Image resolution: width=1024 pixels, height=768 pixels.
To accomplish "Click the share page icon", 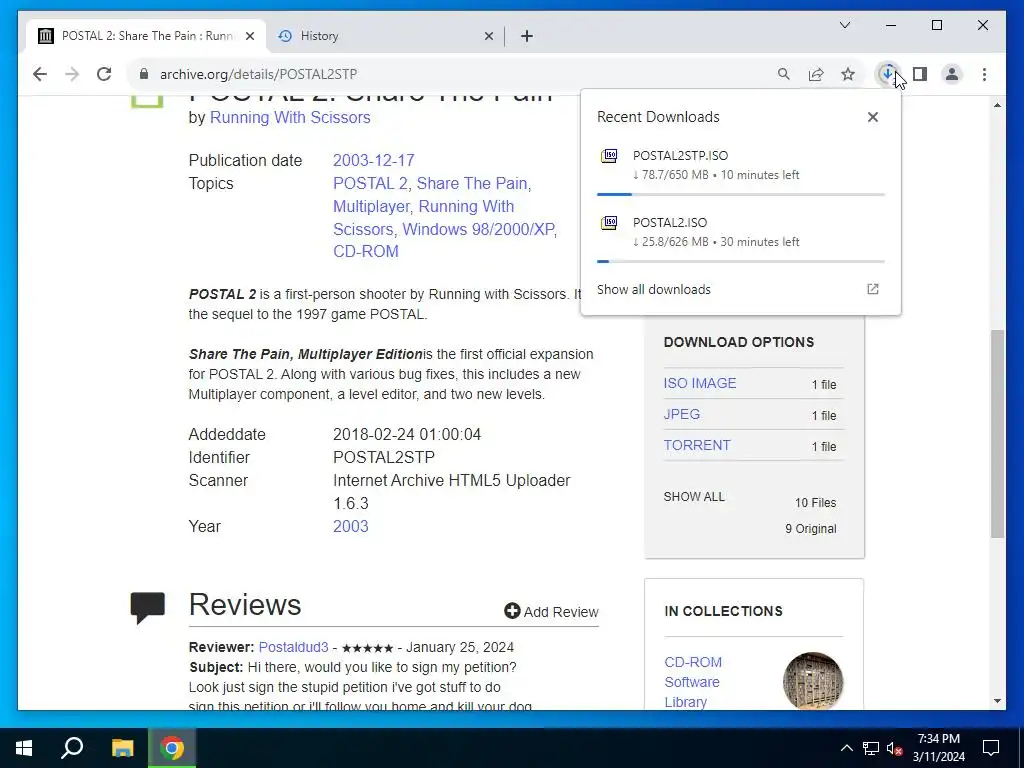I will click(x=816, y=74).
